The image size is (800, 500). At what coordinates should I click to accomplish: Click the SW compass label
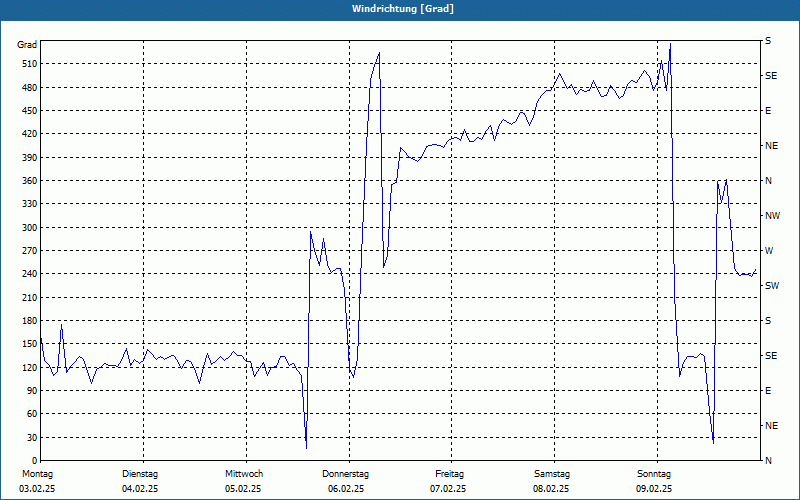click(772, 286)
